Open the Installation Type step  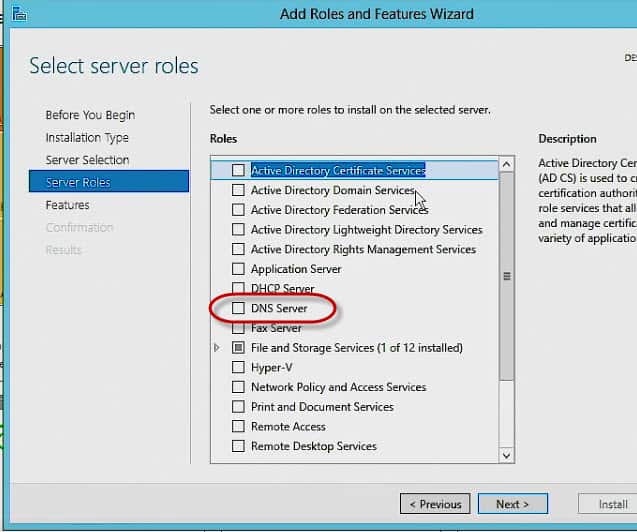(87, 138)
